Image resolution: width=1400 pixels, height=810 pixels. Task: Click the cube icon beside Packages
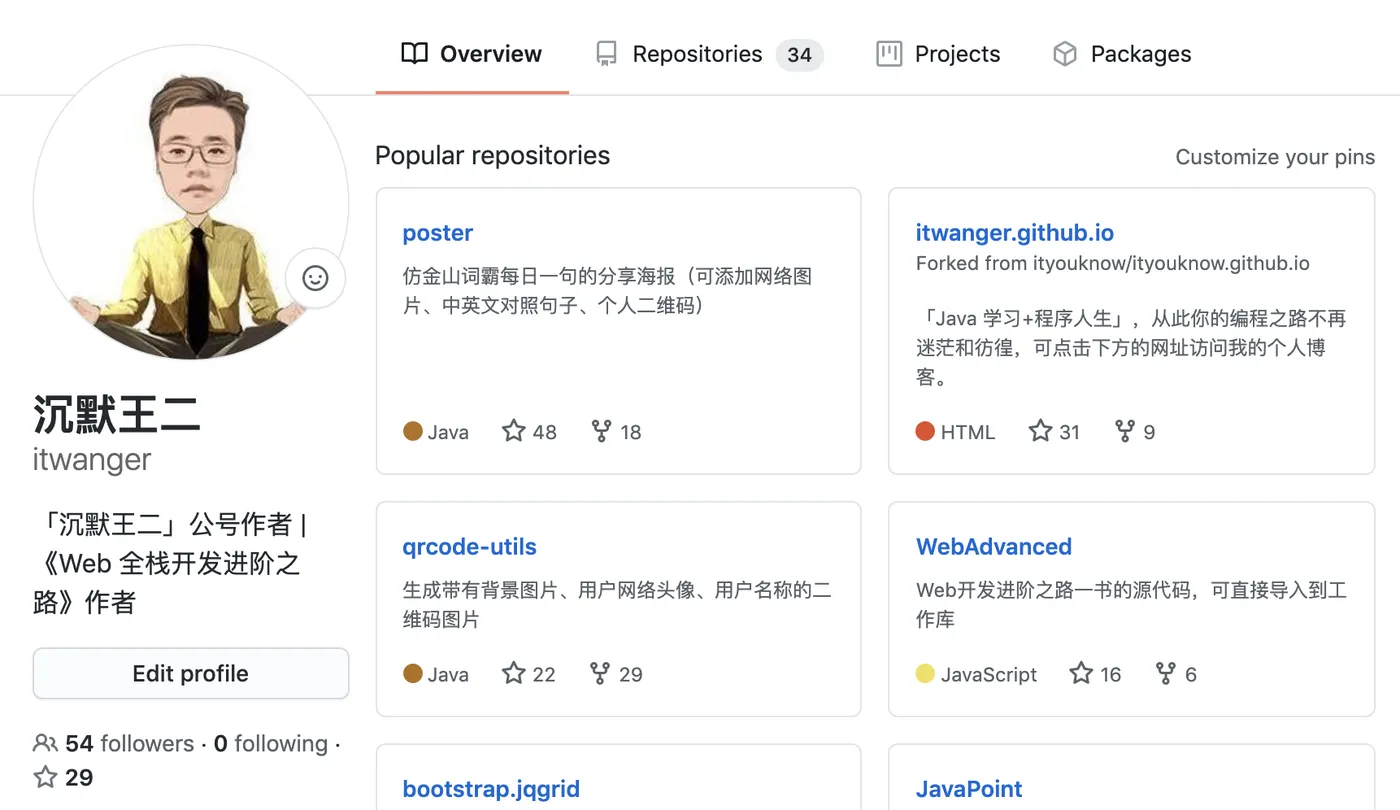(1065, 54)
